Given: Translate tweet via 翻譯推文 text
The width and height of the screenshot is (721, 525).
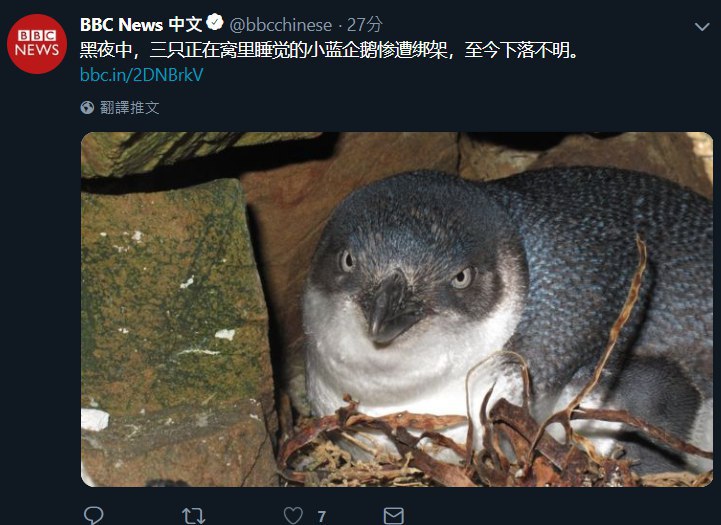Looking at the screenshot, I should (130, 108).
